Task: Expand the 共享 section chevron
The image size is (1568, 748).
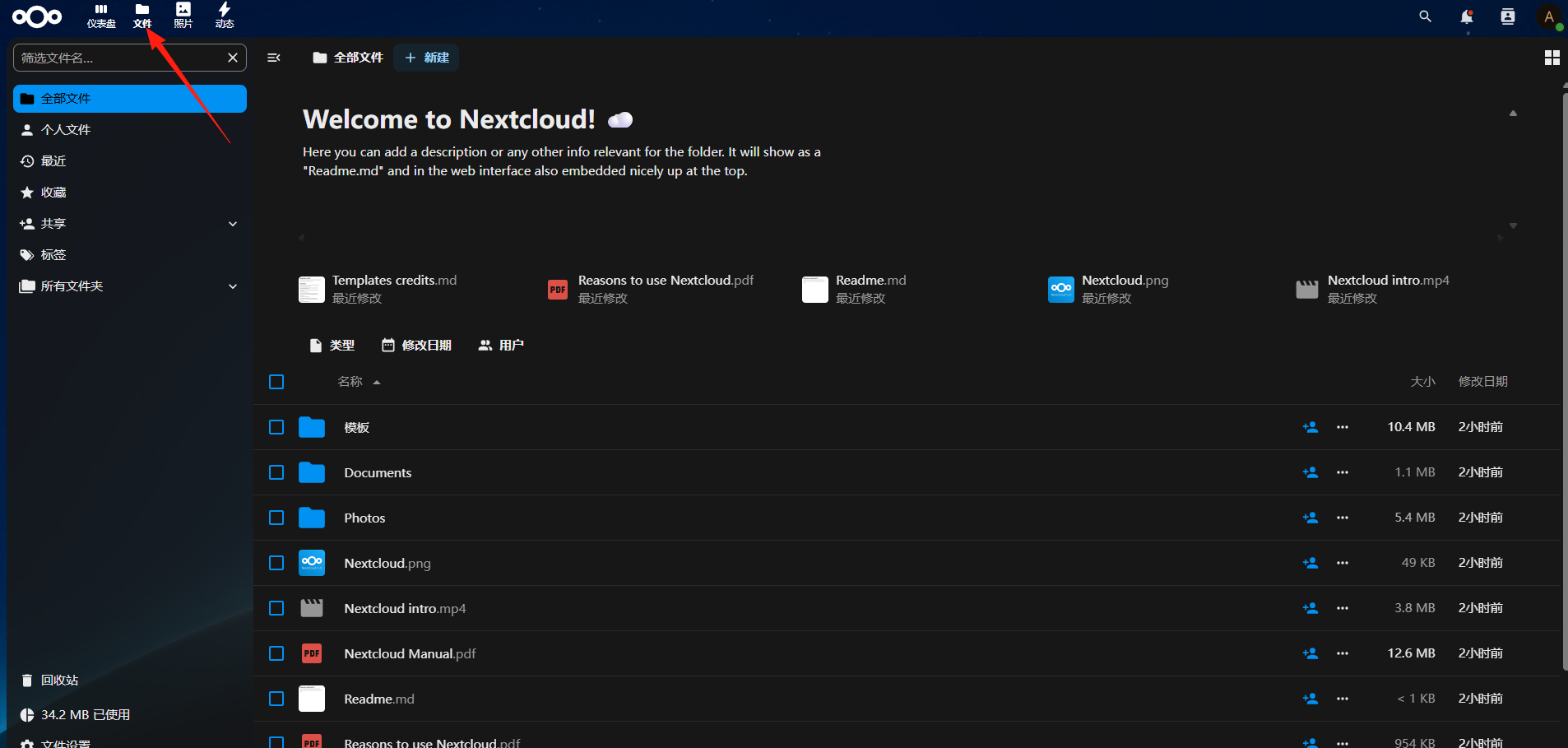Action: [x=233, y=224]
